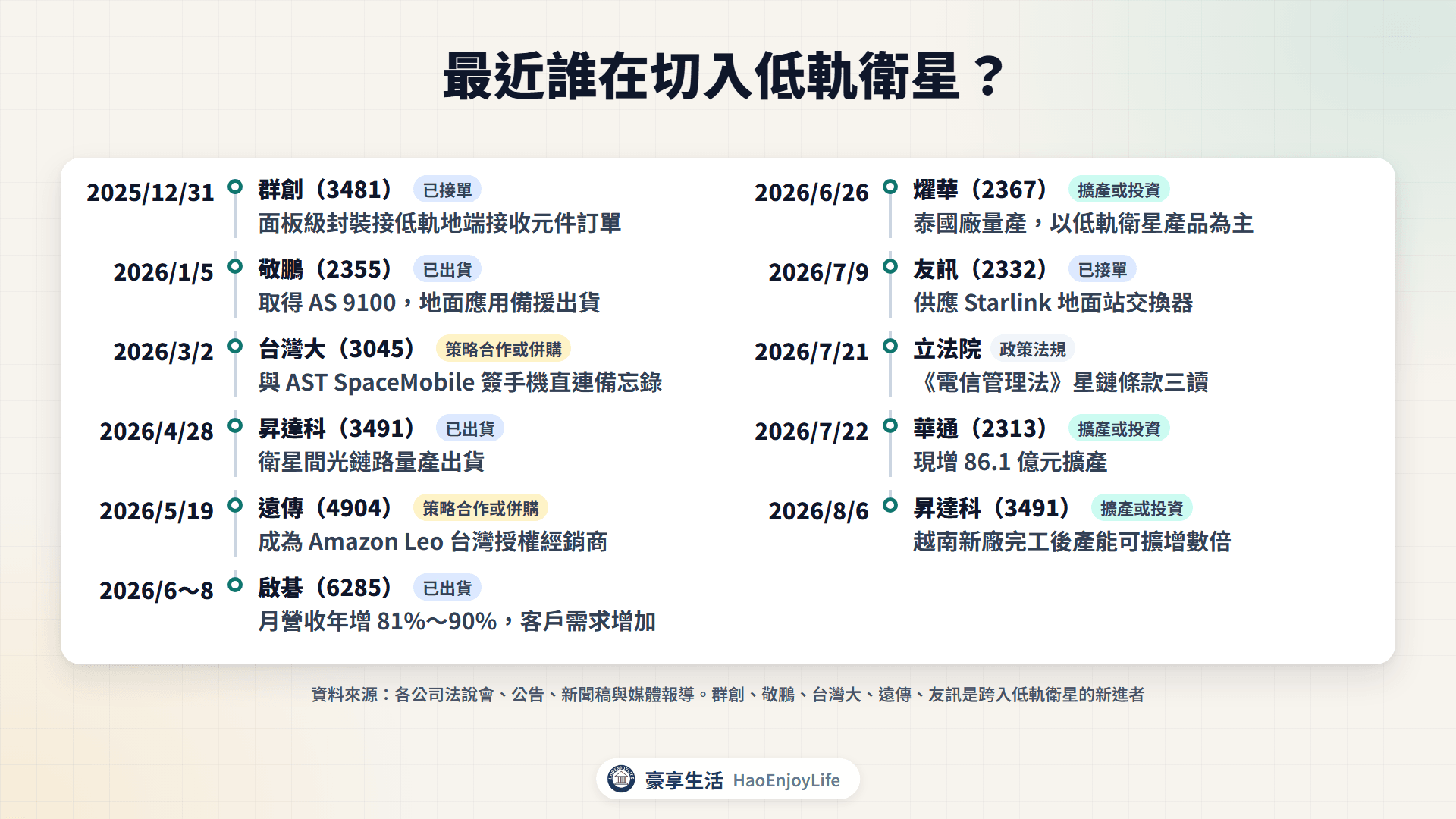Click 成為 Amazon Leo 台灣授權經銷商
1456x819 pixels.
(x=433, y=541)
